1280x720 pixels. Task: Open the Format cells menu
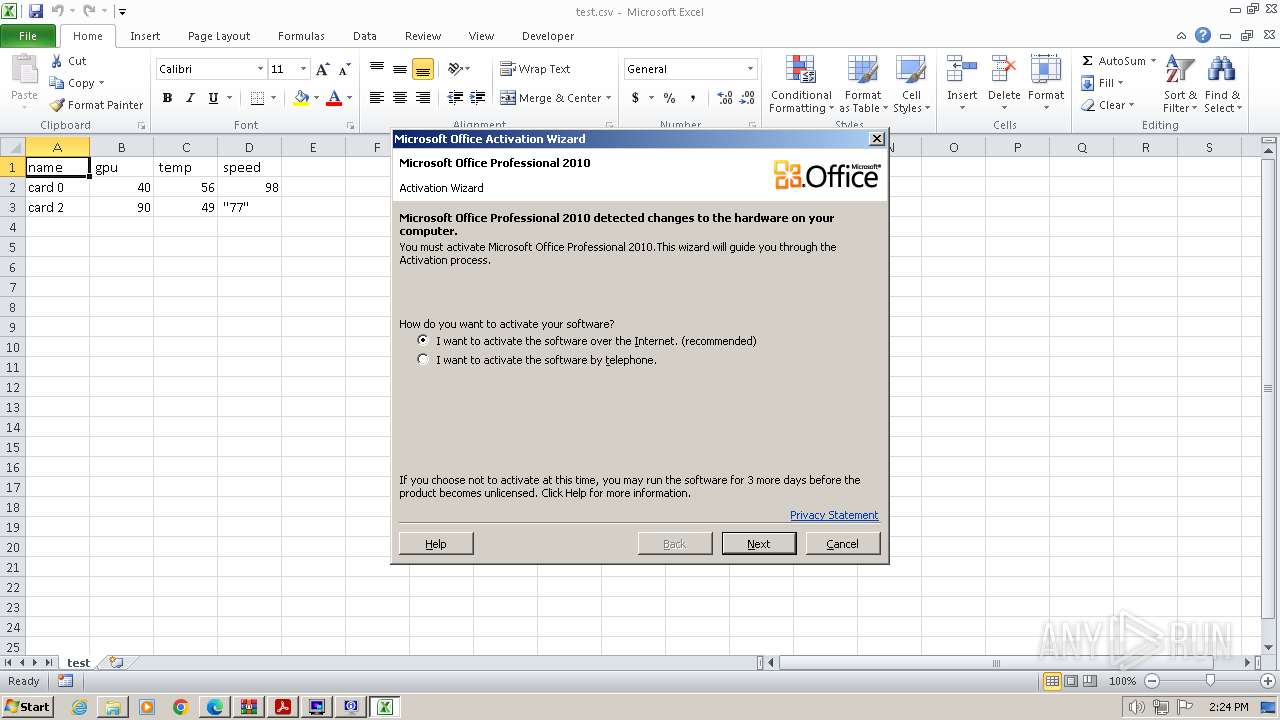tap(1046, 85)
